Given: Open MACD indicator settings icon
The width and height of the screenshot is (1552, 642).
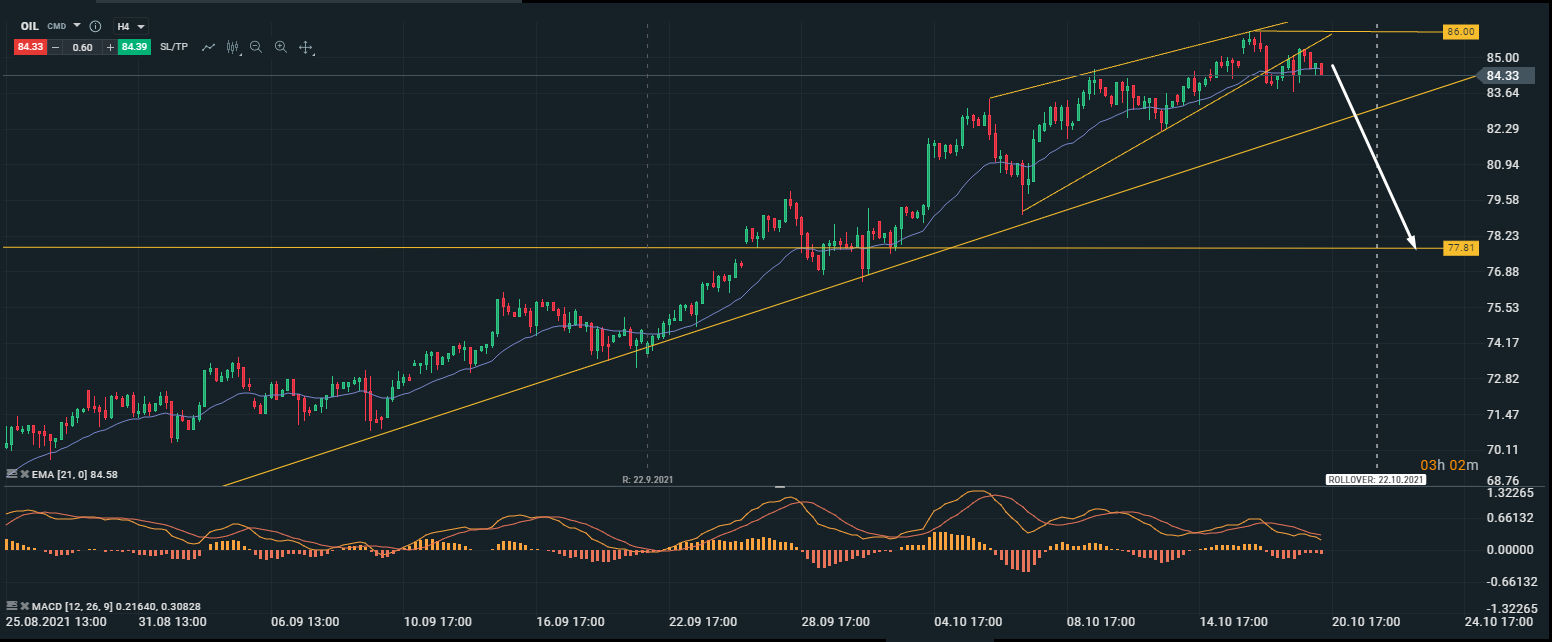Looking at the screenshot, I should [x=12, y=606].
